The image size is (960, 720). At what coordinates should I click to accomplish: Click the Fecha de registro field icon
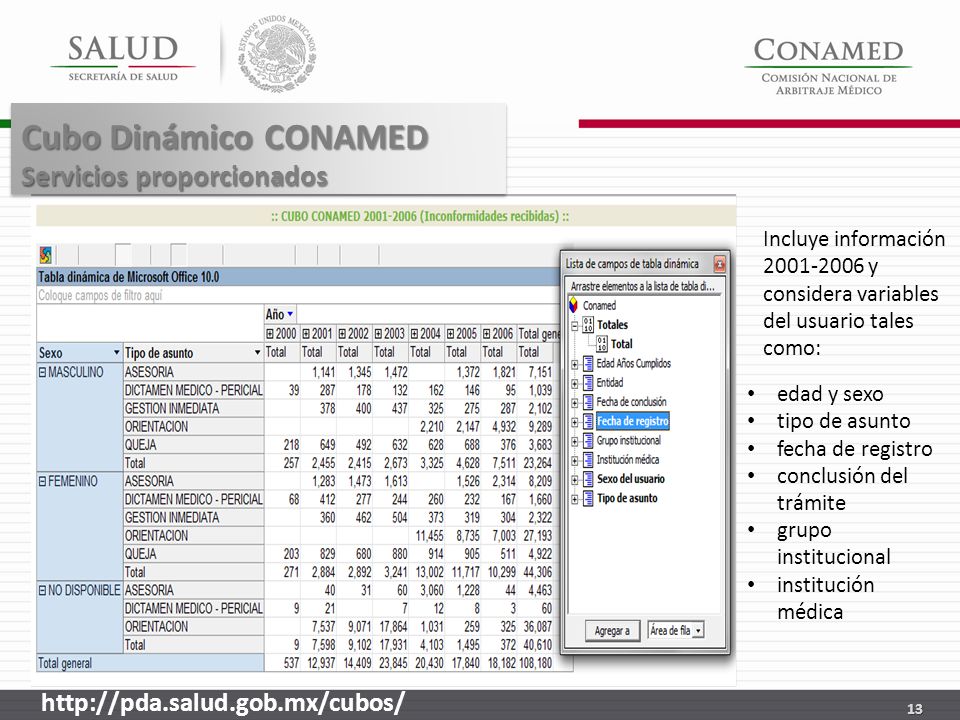tap(588, 421)
